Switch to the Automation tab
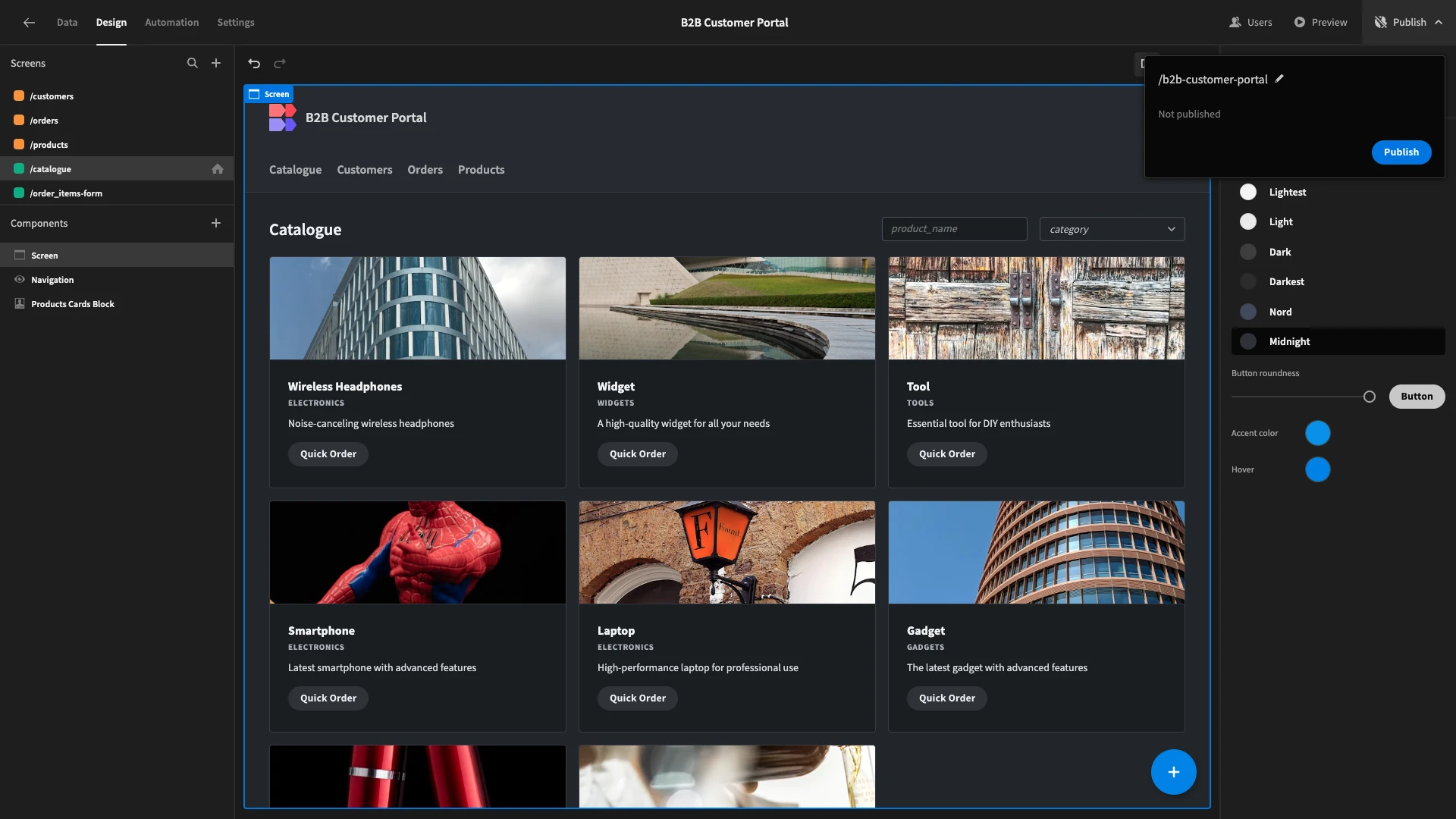 (x=171, y=22)
